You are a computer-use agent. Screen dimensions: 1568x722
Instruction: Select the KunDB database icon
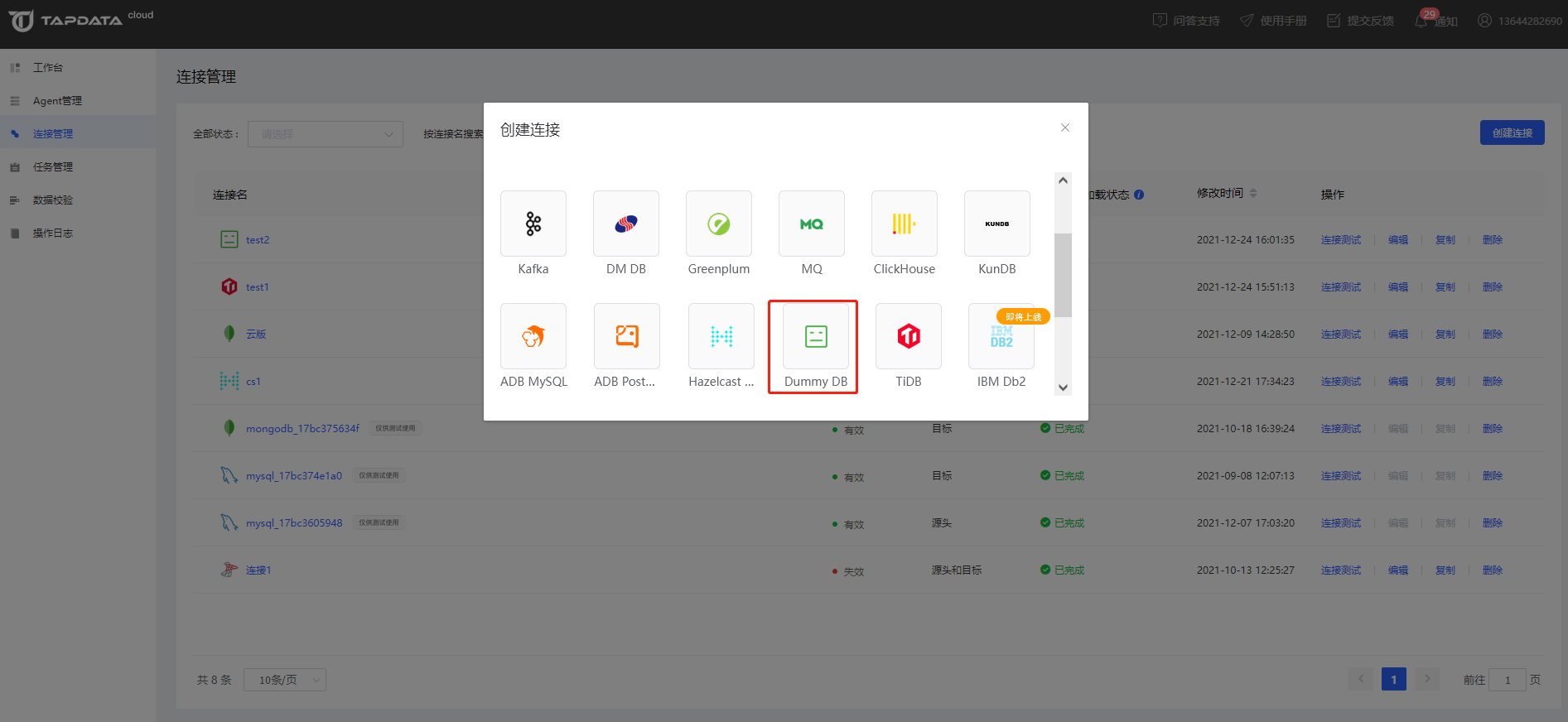click(997, 224)
